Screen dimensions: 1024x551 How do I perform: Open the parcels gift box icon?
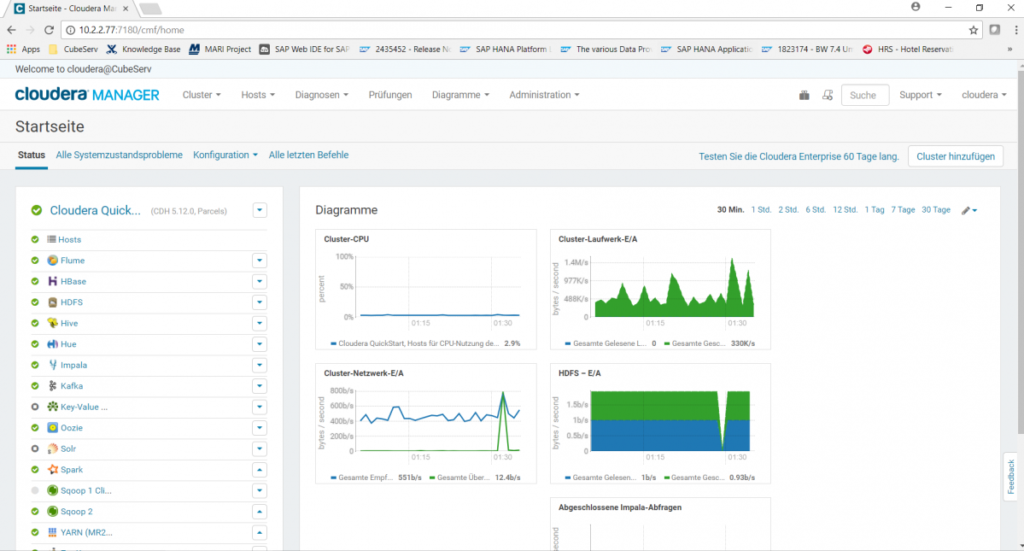[x=804, y=95]
